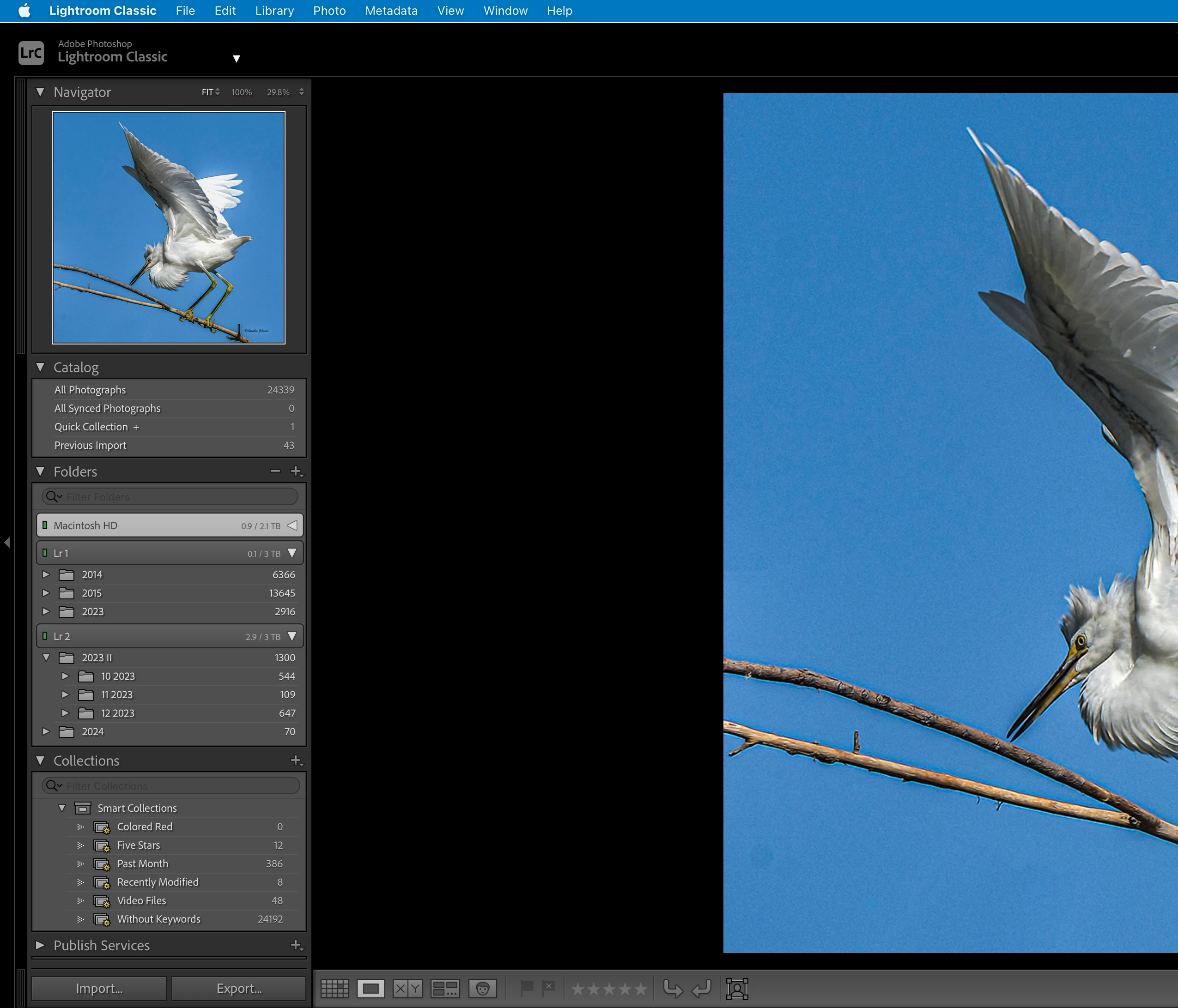
Task: Open People view face icon
Action: click(x=482, y=989)
